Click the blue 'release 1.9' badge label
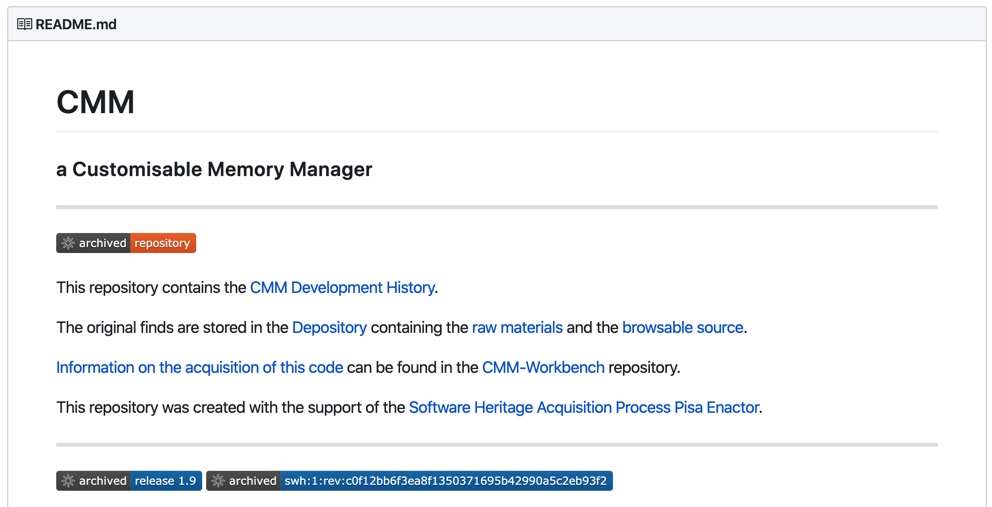This screenshot has height=507, width=992. (x=166, y=481)
